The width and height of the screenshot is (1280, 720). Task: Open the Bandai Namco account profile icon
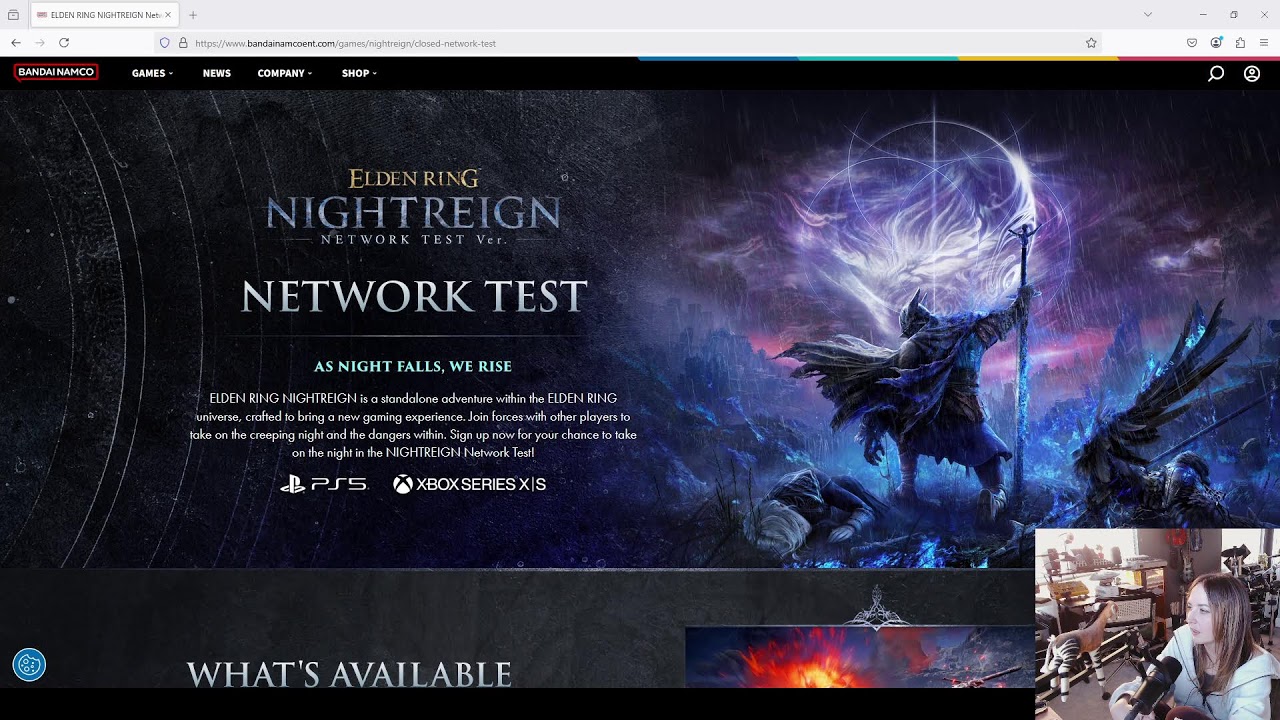1251,73
